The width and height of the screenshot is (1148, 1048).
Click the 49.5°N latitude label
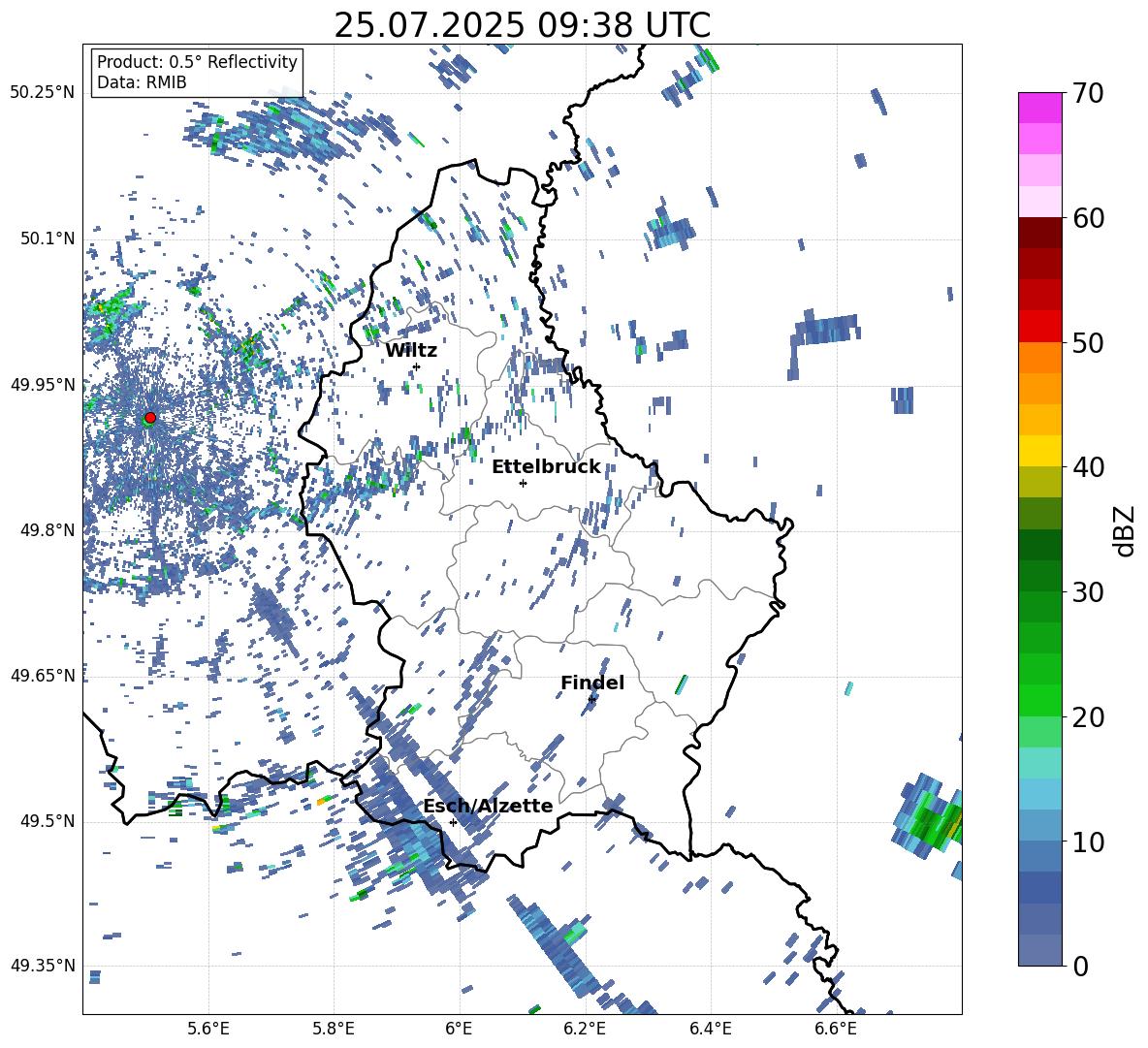[x=47, y=820]
